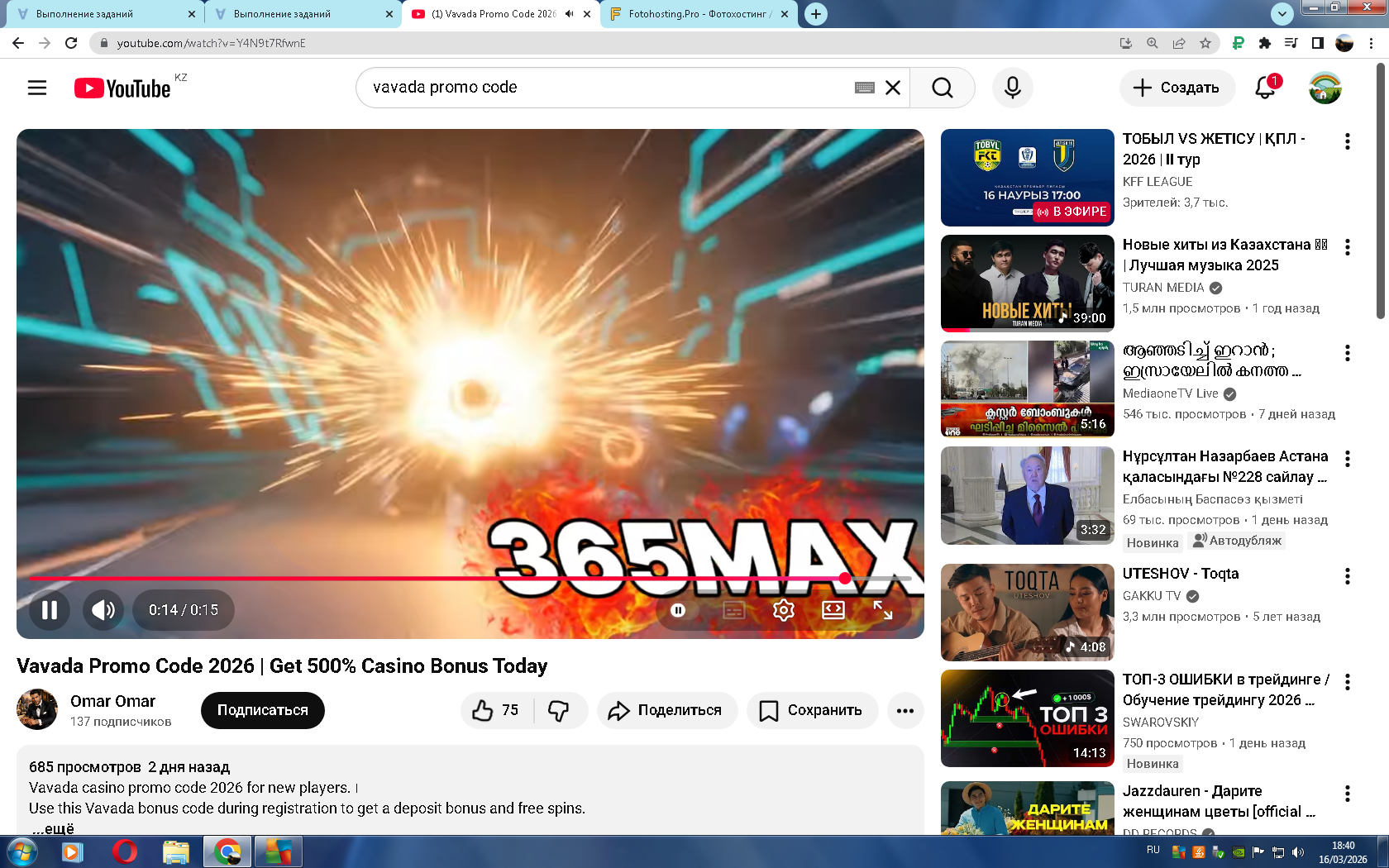The image size is (1389, 868).
Task: Open options for Jazzdauren video
Action: [x=1348, y=794]
